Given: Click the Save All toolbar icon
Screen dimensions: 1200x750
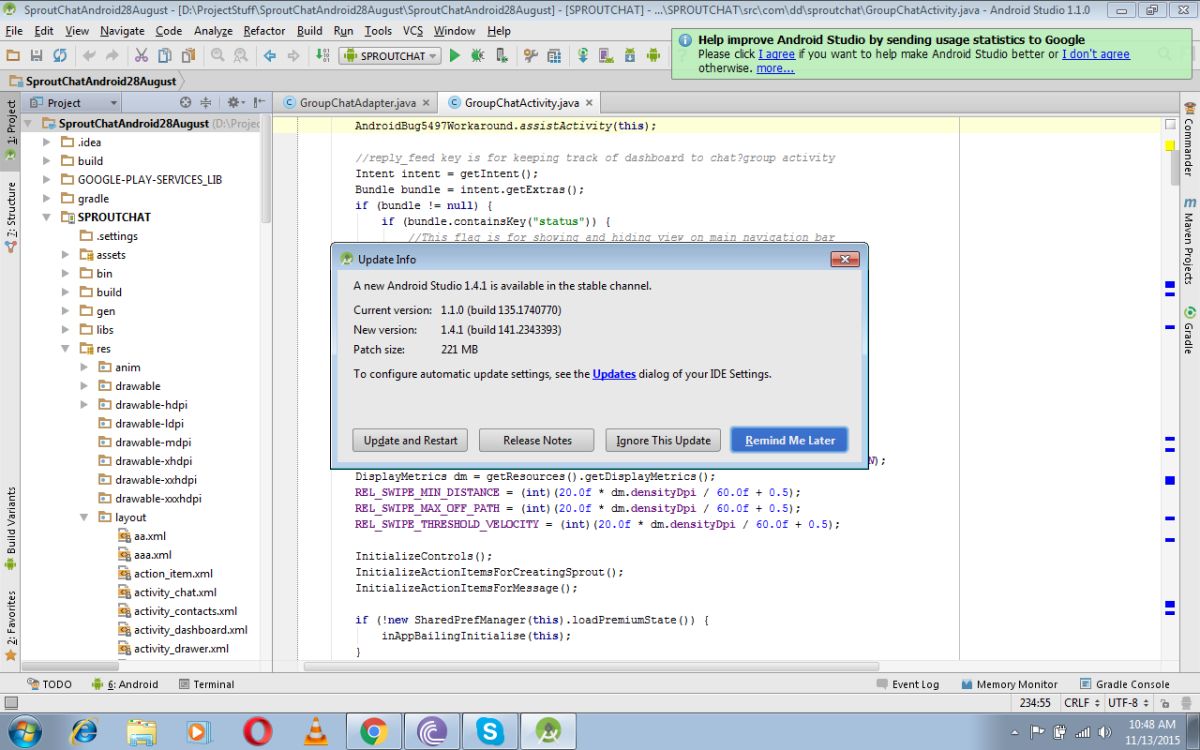Looking at the screenshot, I should coord(36,56).
